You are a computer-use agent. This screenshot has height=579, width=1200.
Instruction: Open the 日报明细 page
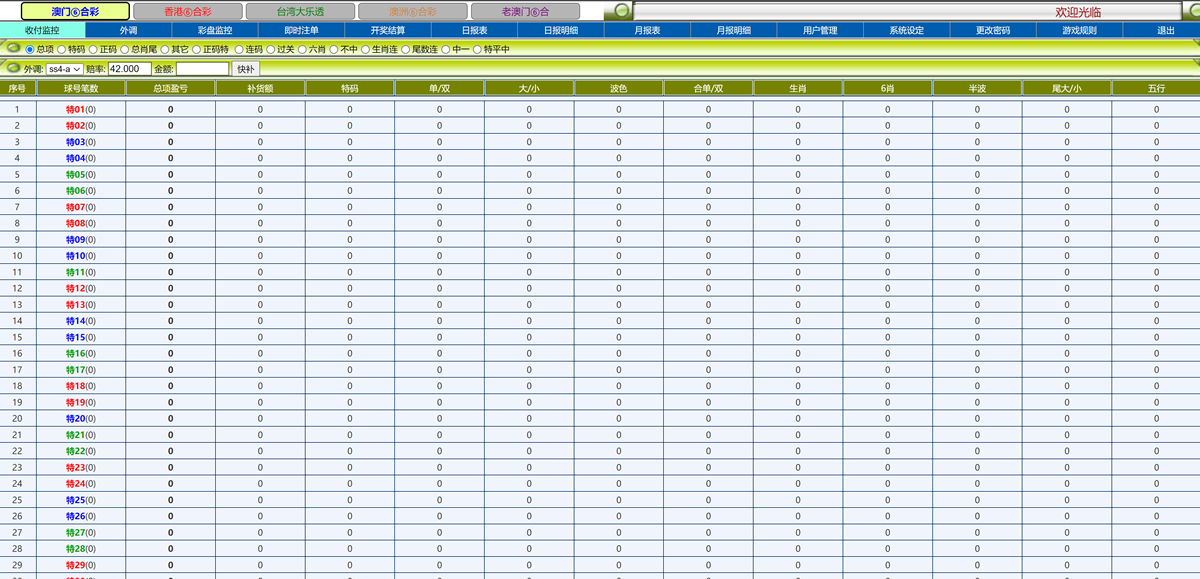point(561,30)
